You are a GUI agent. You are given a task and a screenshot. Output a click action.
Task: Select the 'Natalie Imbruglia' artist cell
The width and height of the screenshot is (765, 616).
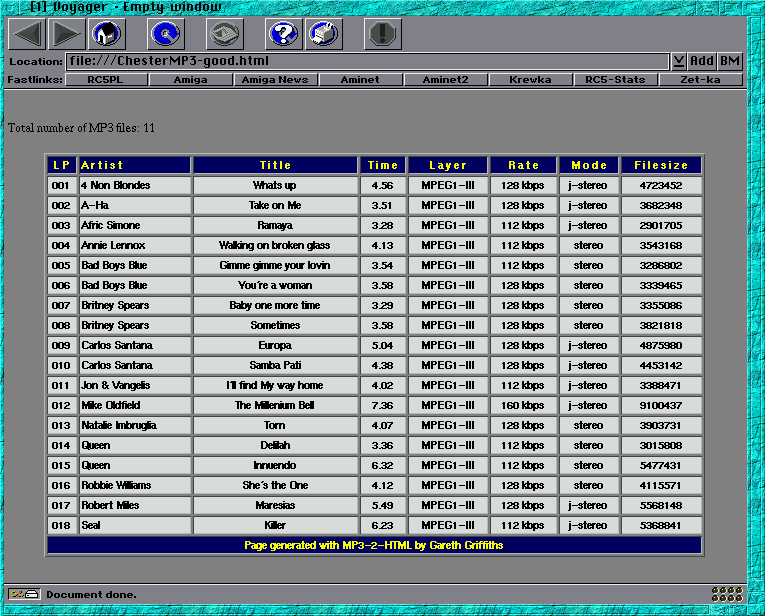click(135, 425)
